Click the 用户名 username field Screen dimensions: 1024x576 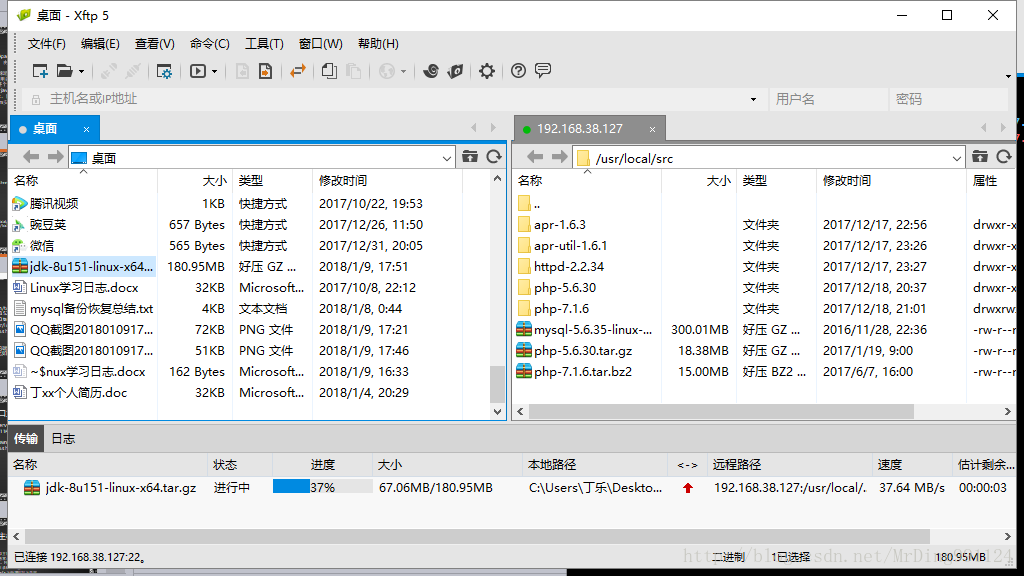pos(828,99)
